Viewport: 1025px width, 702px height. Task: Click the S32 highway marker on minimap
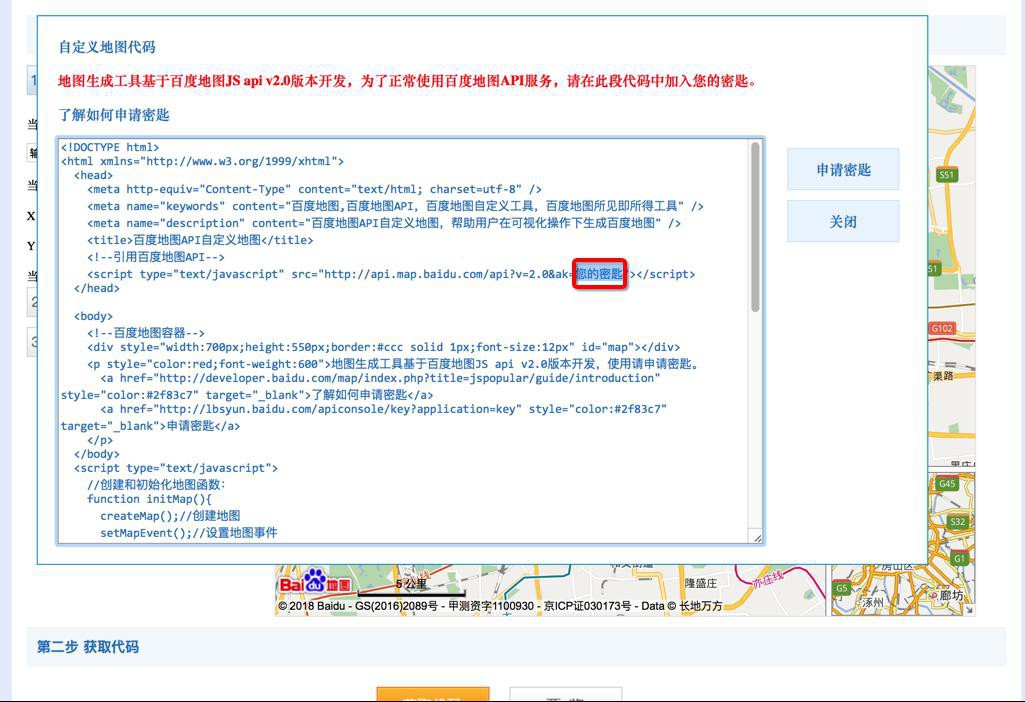[958, 522]
